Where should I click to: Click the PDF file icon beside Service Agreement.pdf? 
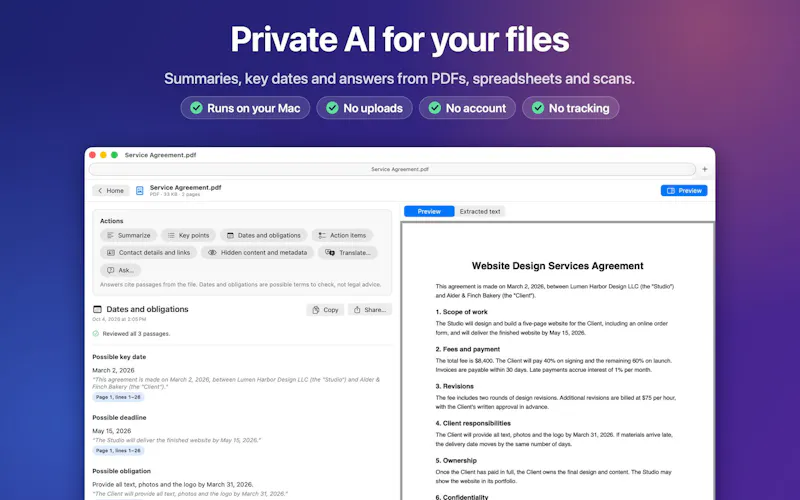[139, 190]
